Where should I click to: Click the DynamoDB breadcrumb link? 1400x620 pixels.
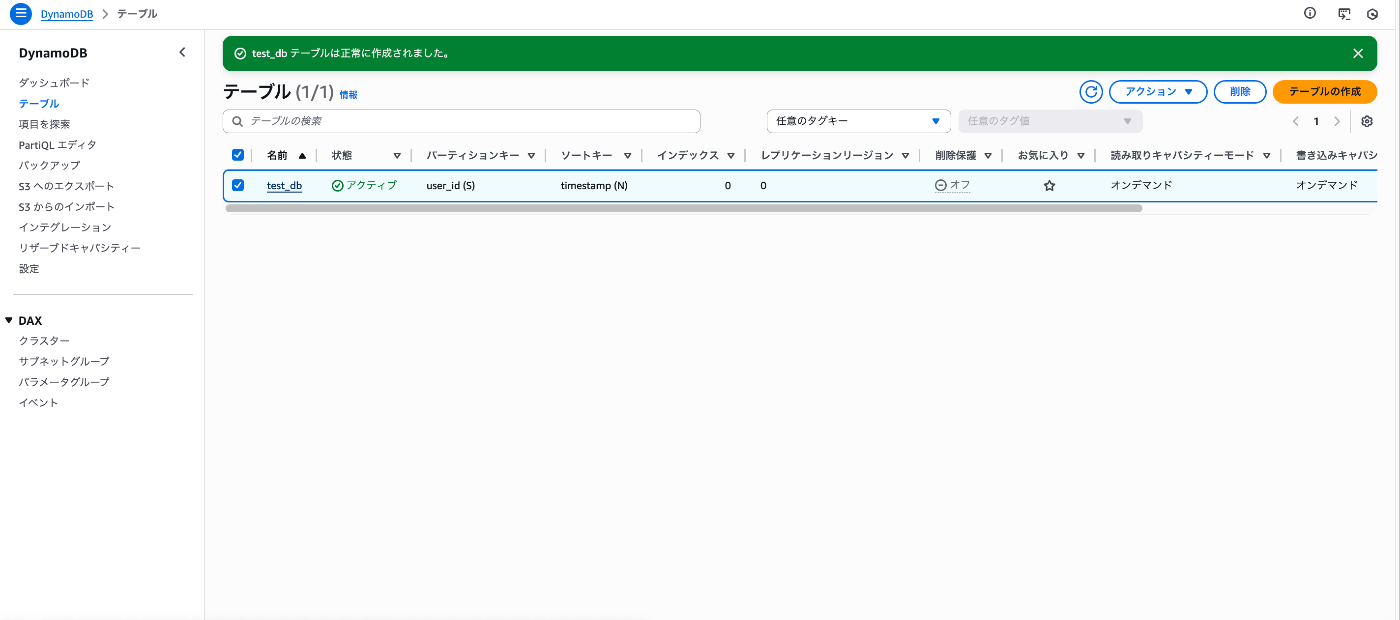point(68,14)
